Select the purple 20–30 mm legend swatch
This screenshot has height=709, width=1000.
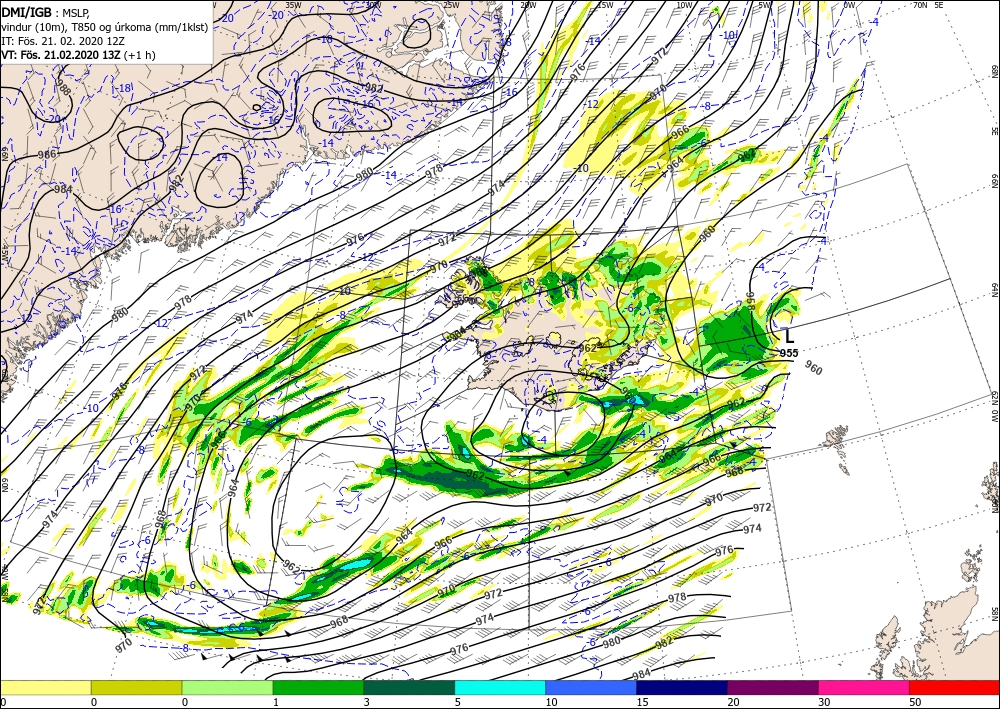coord(772,687)
